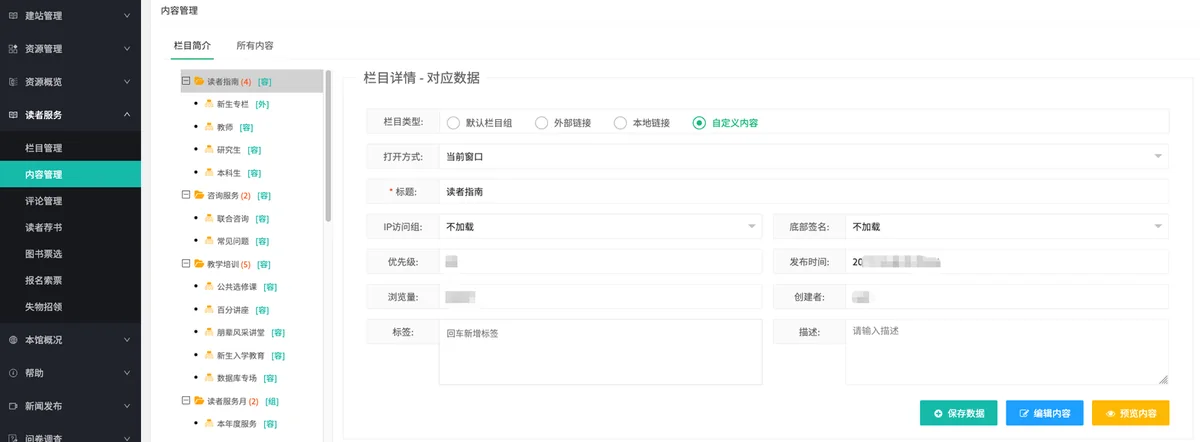1200x442 pixels.
Task: Click the 浏览量 input field
Action: coord(600,297)
